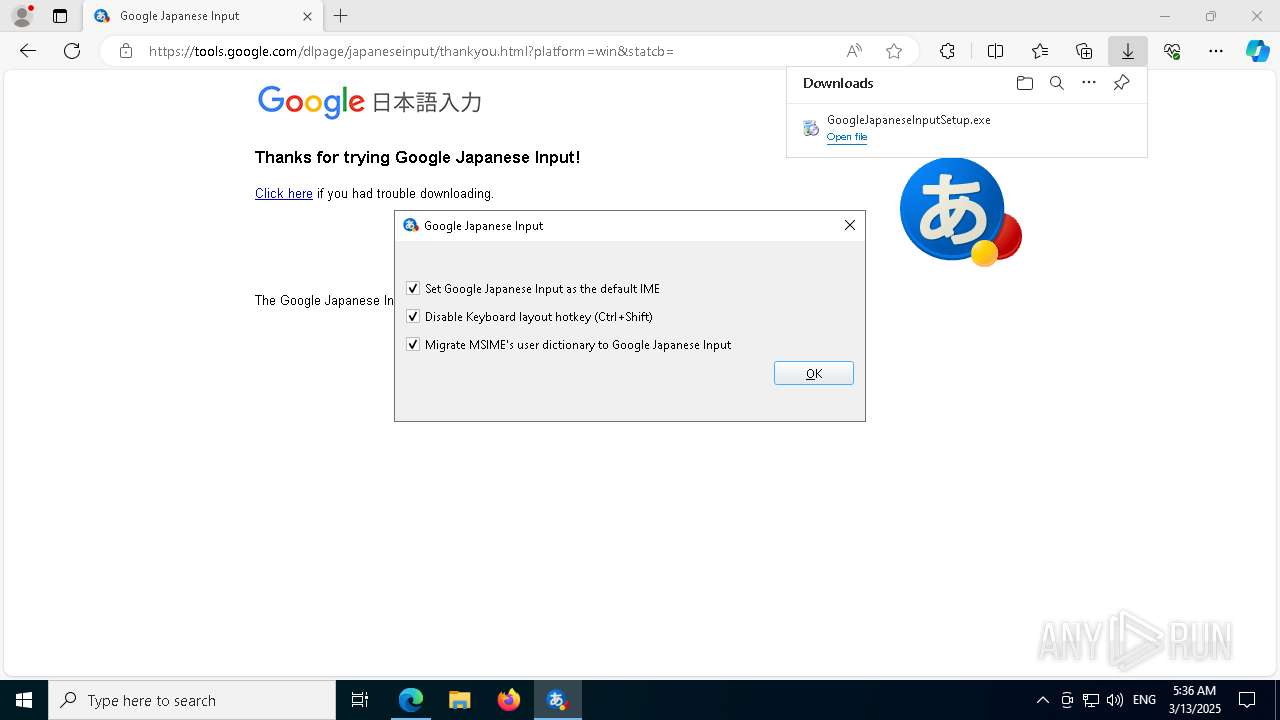Click the address bar URL
1280x720 pixels.
[411, 51]
